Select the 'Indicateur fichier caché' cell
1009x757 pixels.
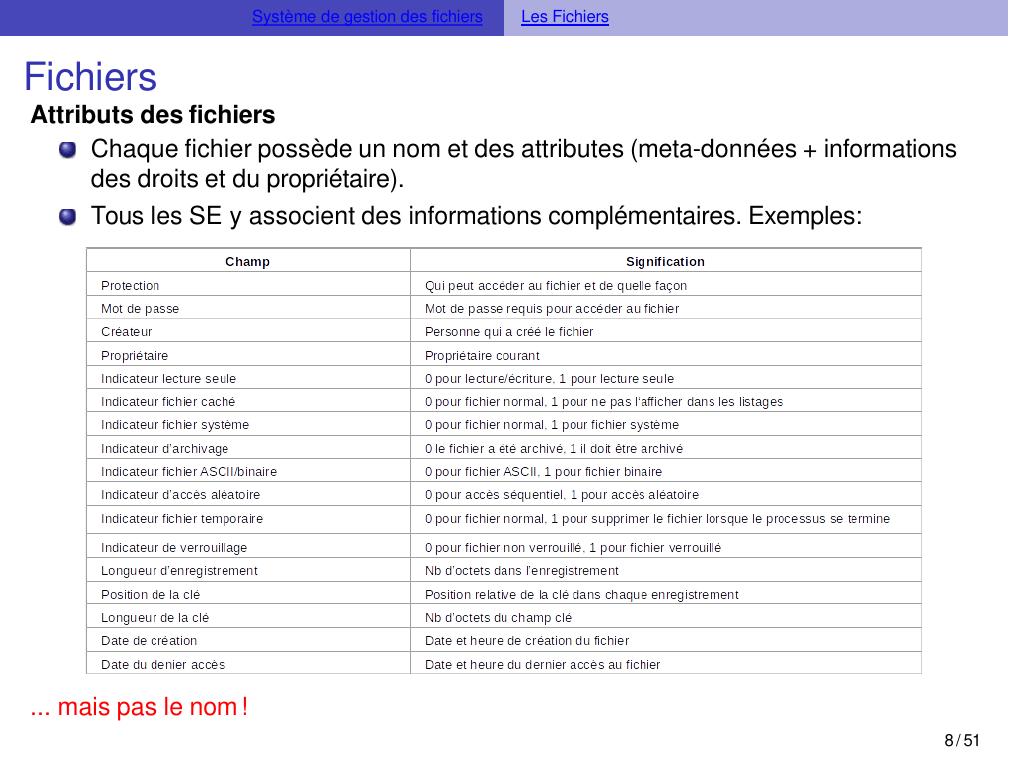point(168,402)
